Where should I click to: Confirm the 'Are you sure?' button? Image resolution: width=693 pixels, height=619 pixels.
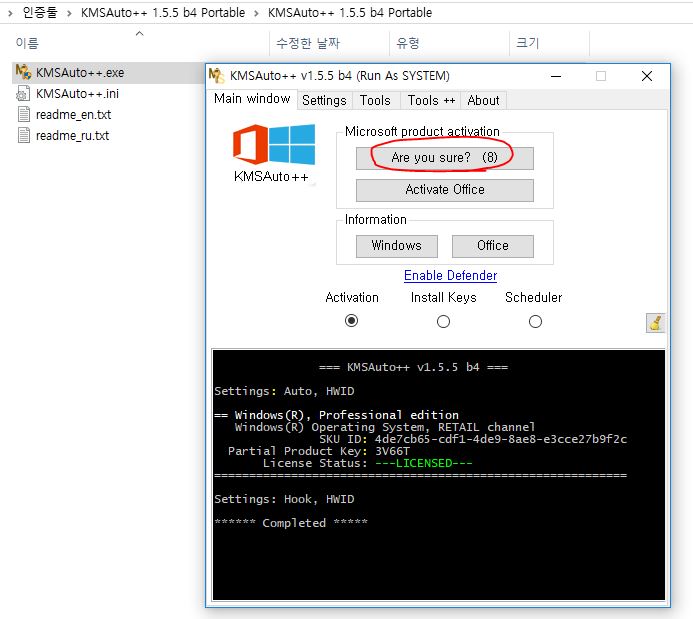click(445, 158)
